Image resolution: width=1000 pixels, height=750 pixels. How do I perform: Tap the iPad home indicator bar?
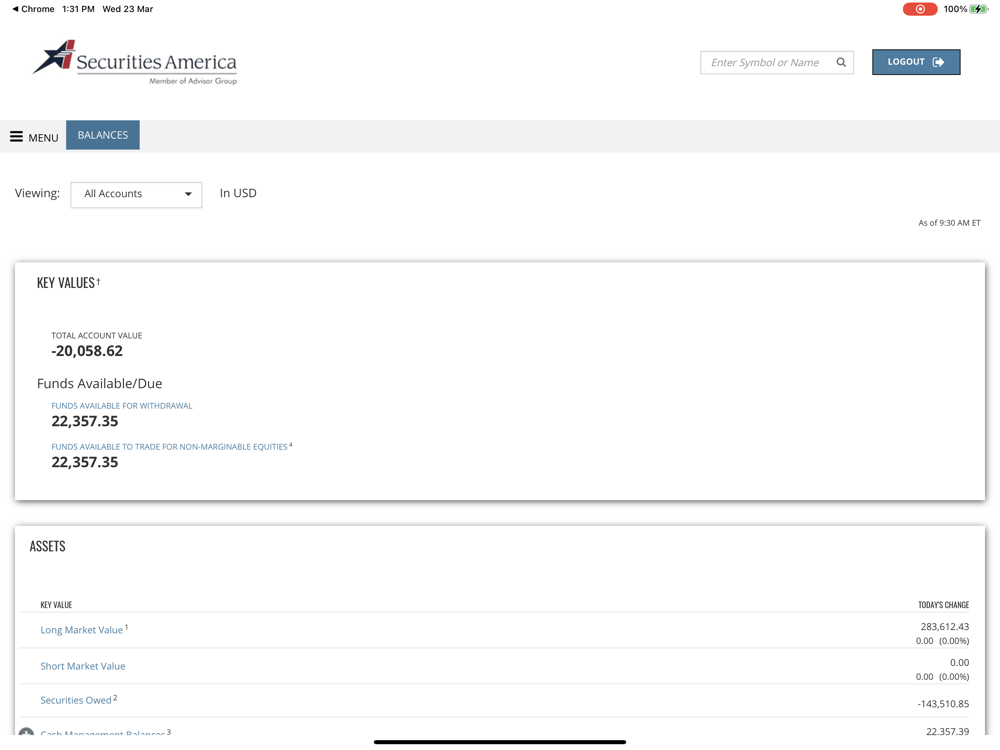click(500, 742)
